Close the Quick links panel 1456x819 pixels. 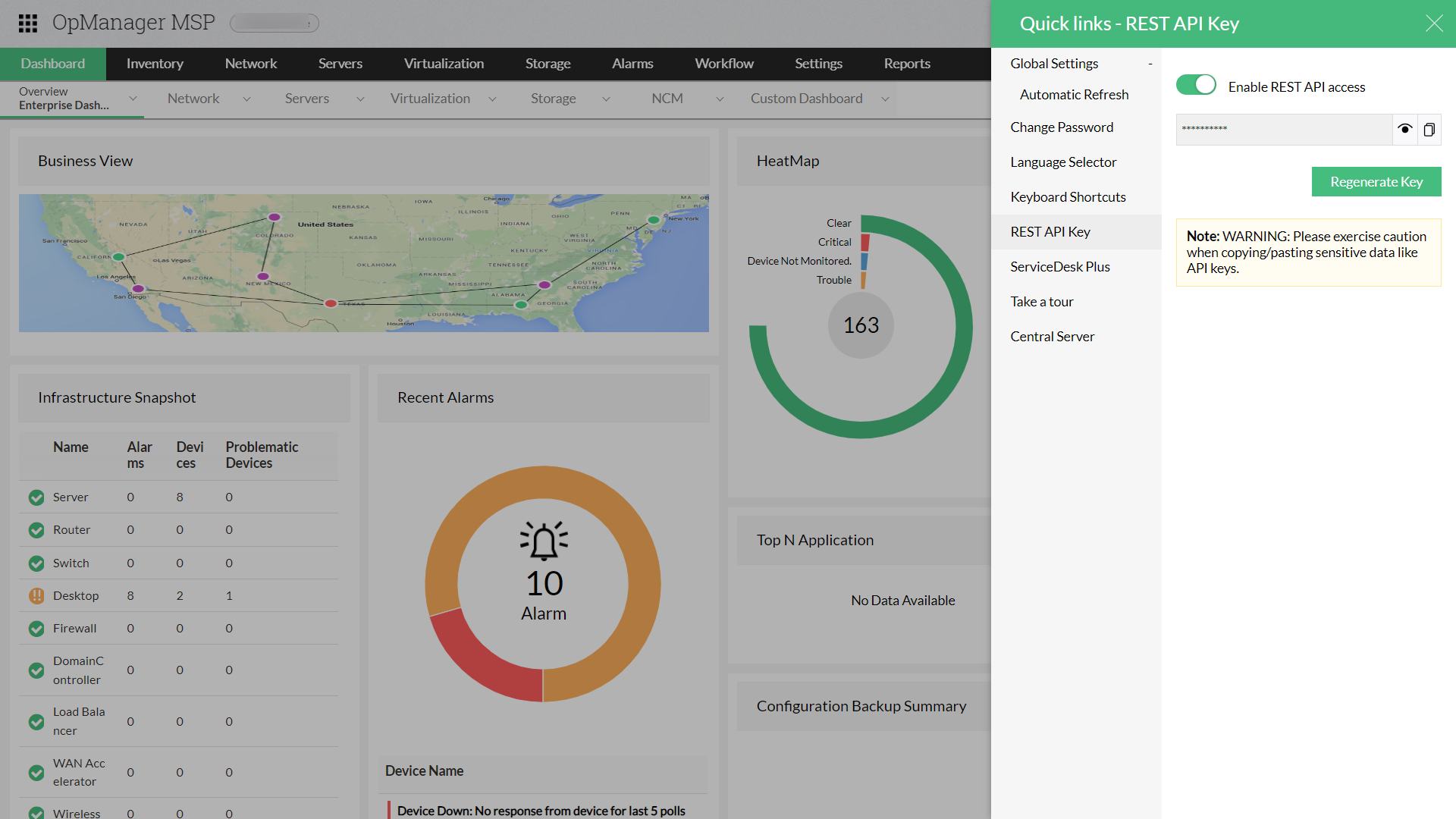point(1433,24)
